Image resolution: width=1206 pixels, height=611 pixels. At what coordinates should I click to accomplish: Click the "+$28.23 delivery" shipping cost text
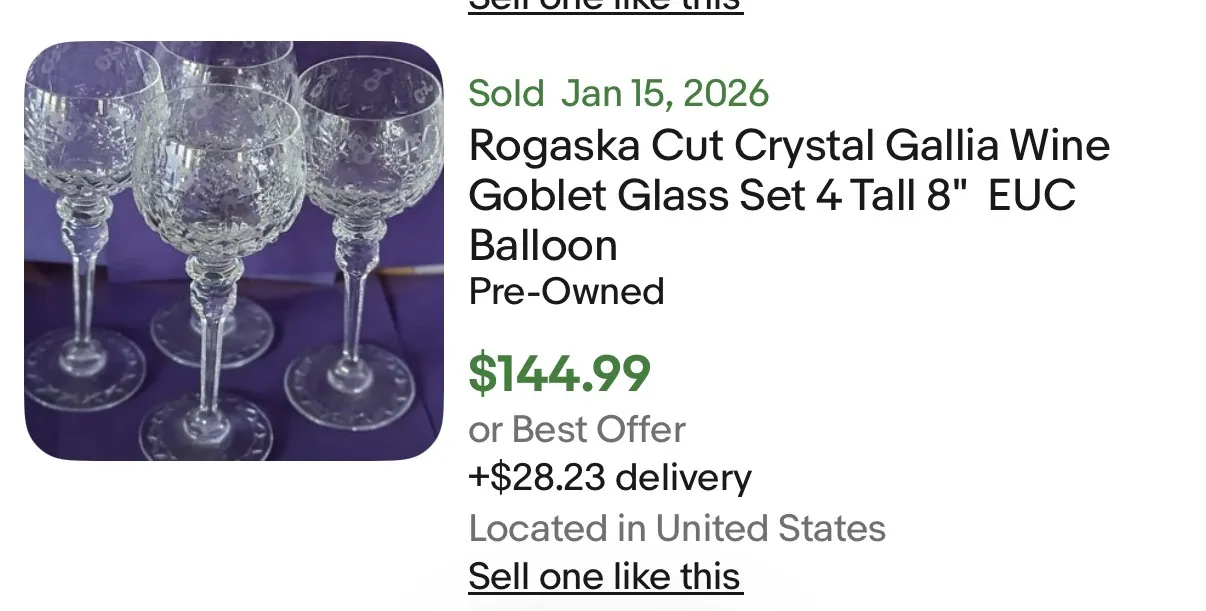coord(609,477)
